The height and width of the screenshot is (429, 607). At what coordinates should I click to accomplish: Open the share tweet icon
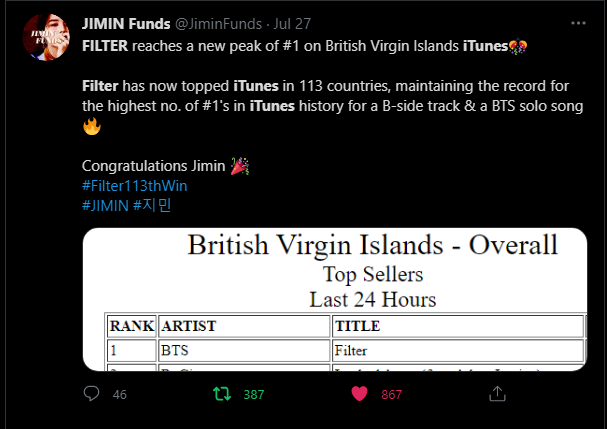(x=497, y=394)
